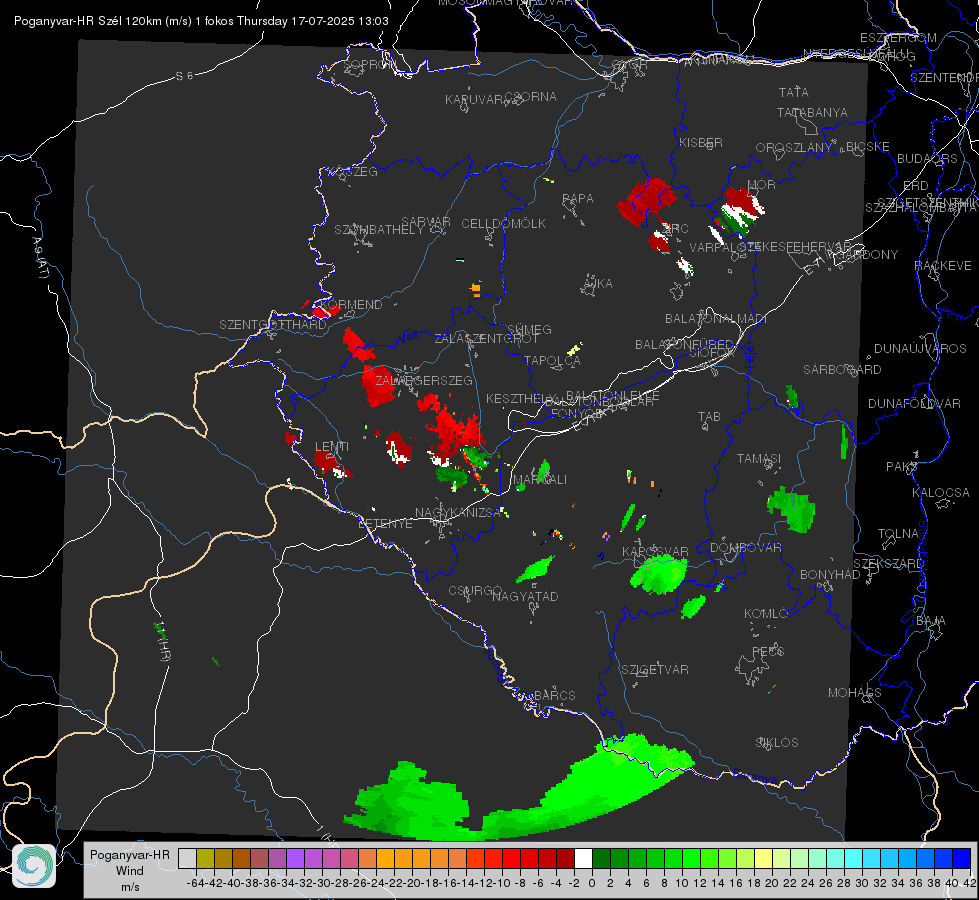Select the OROSZLANY label
The image size is (979, 900).
(x=794, y=148)
